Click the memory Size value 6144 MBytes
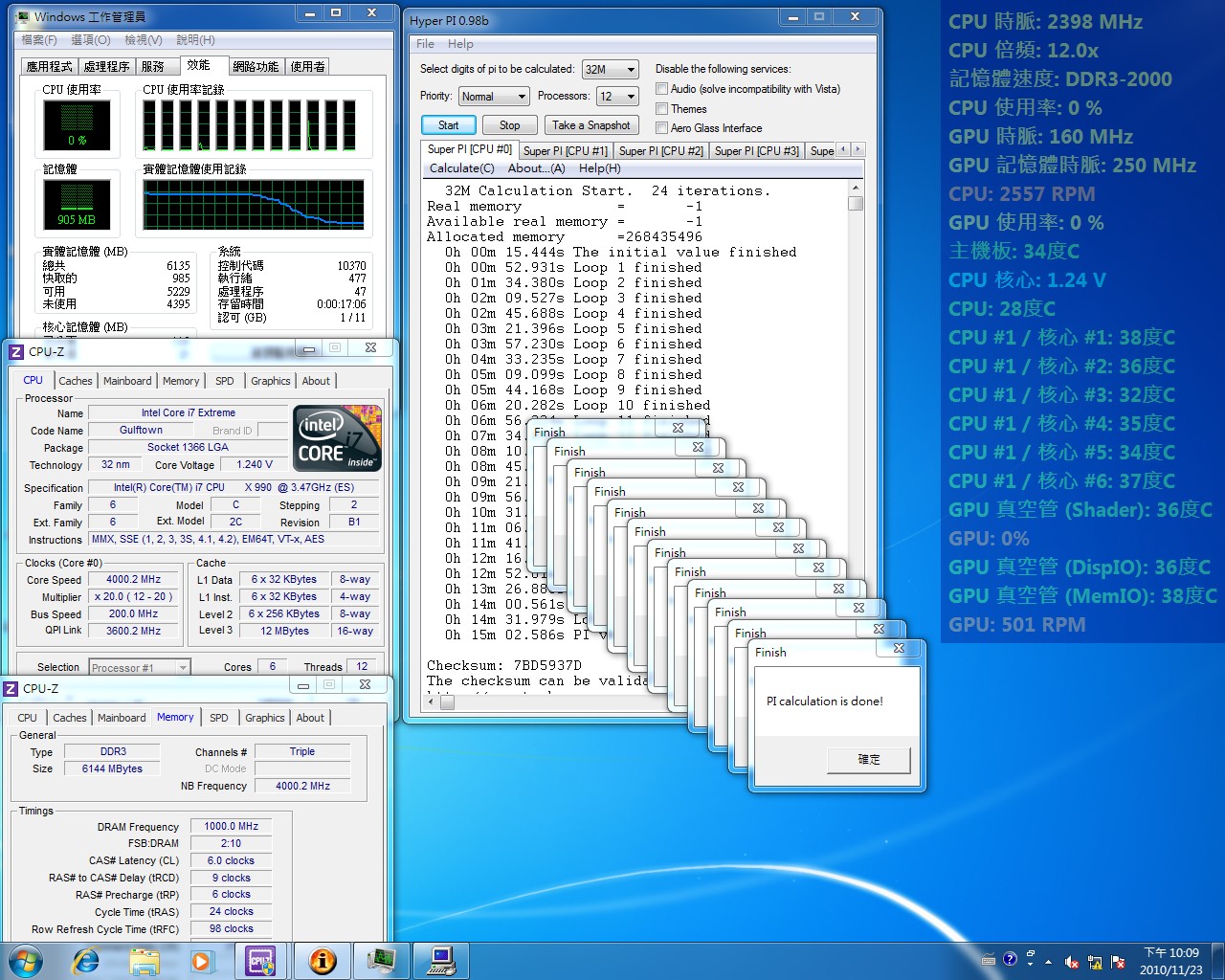Image resolution: width=1225 pixels, height=980 pixels. coord(112,769)
